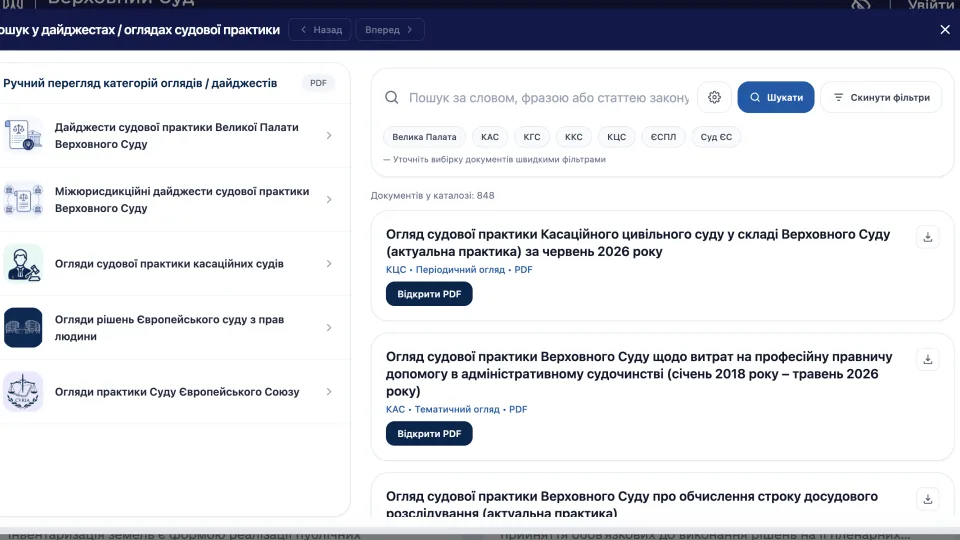Expand chevron for касаційних судів reviews
This screenshot has height=540, width=960.
(329, 264)
